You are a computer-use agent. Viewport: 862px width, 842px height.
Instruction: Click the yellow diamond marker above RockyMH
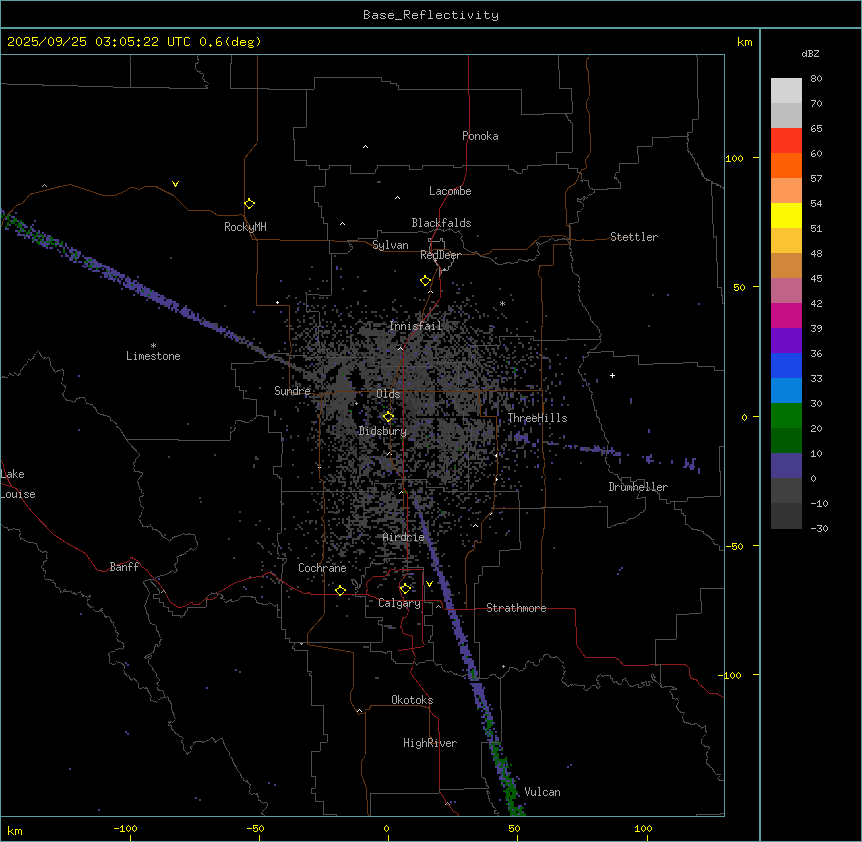point(249,203)
